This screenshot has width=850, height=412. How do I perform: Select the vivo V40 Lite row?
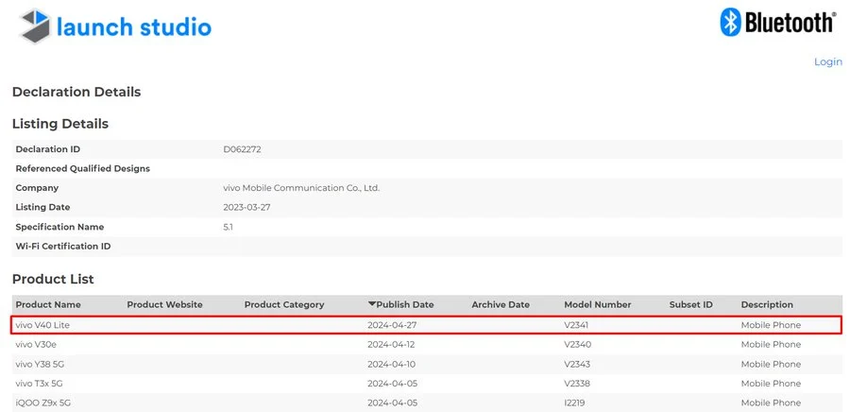(x=42, y=325)
